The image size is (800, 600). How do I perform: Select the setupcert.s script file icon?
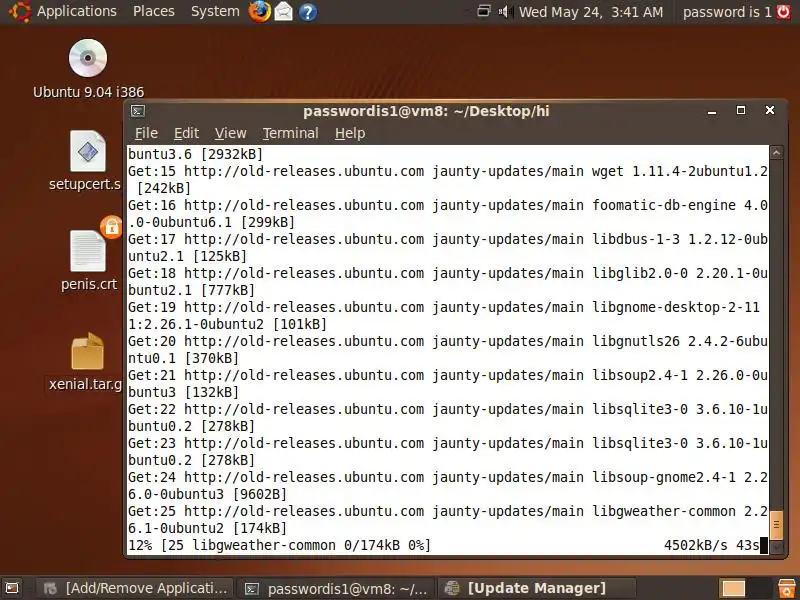pyautogui.click(x=87, y=151)
